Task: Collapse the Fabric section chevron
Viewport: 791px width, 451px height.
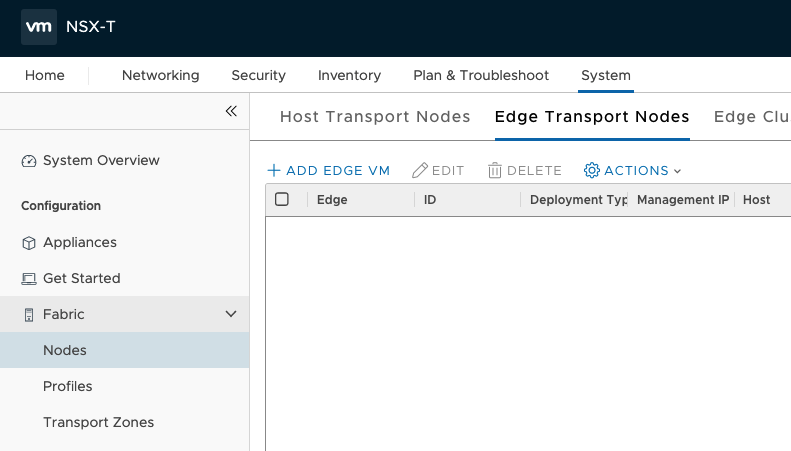Action: pos(231,315)
